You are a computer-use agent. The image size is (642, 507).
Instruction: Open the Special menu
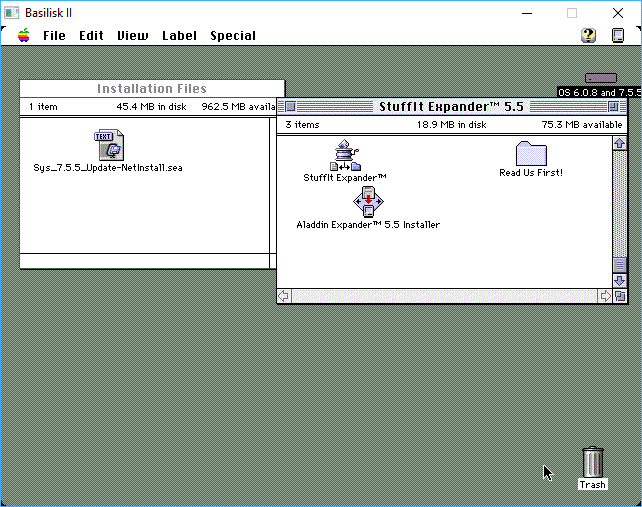pos(233,36)
